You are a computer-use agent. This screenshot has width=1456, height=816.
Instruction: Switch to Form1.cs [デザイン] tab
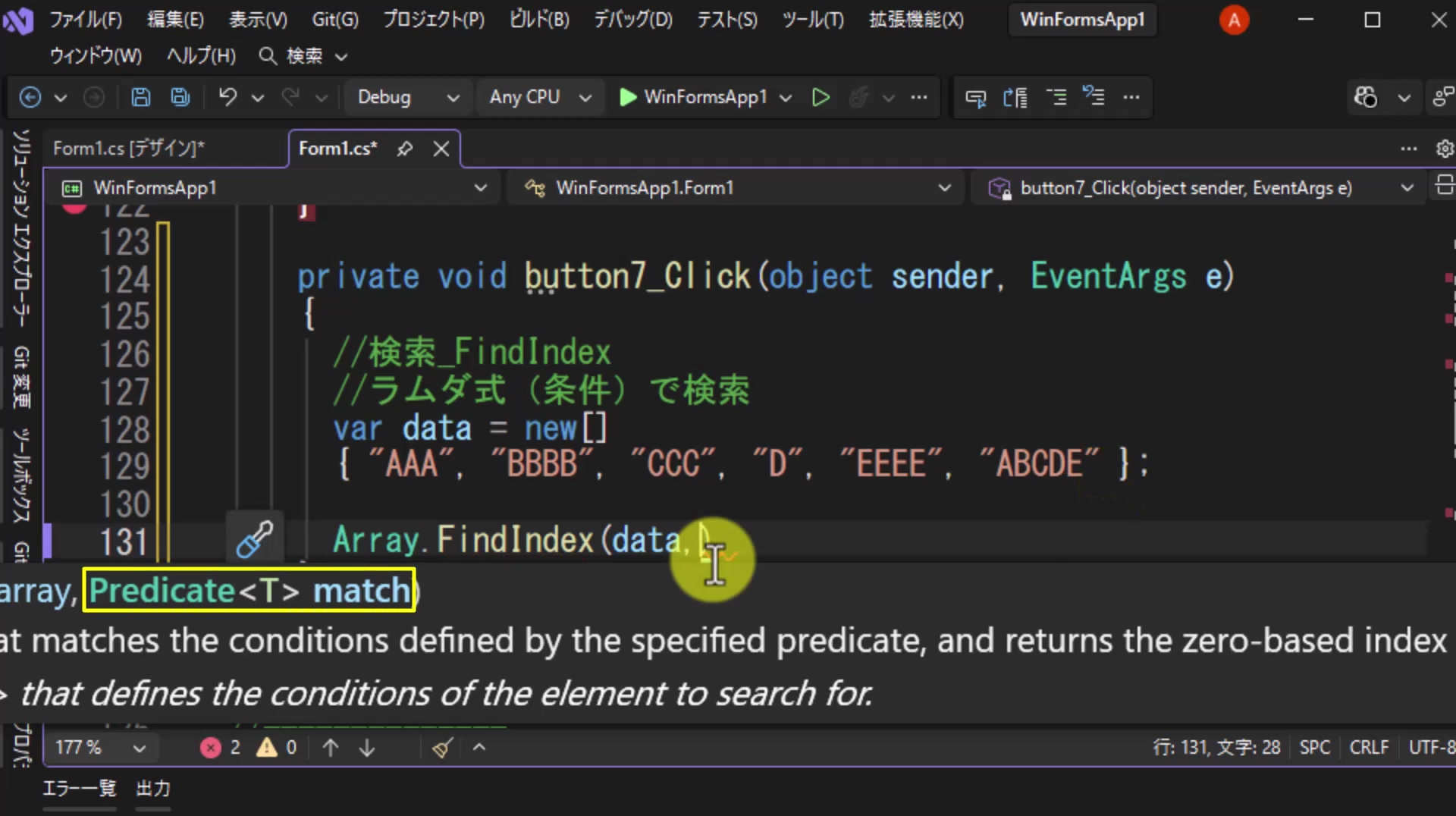tap(129, 149)
